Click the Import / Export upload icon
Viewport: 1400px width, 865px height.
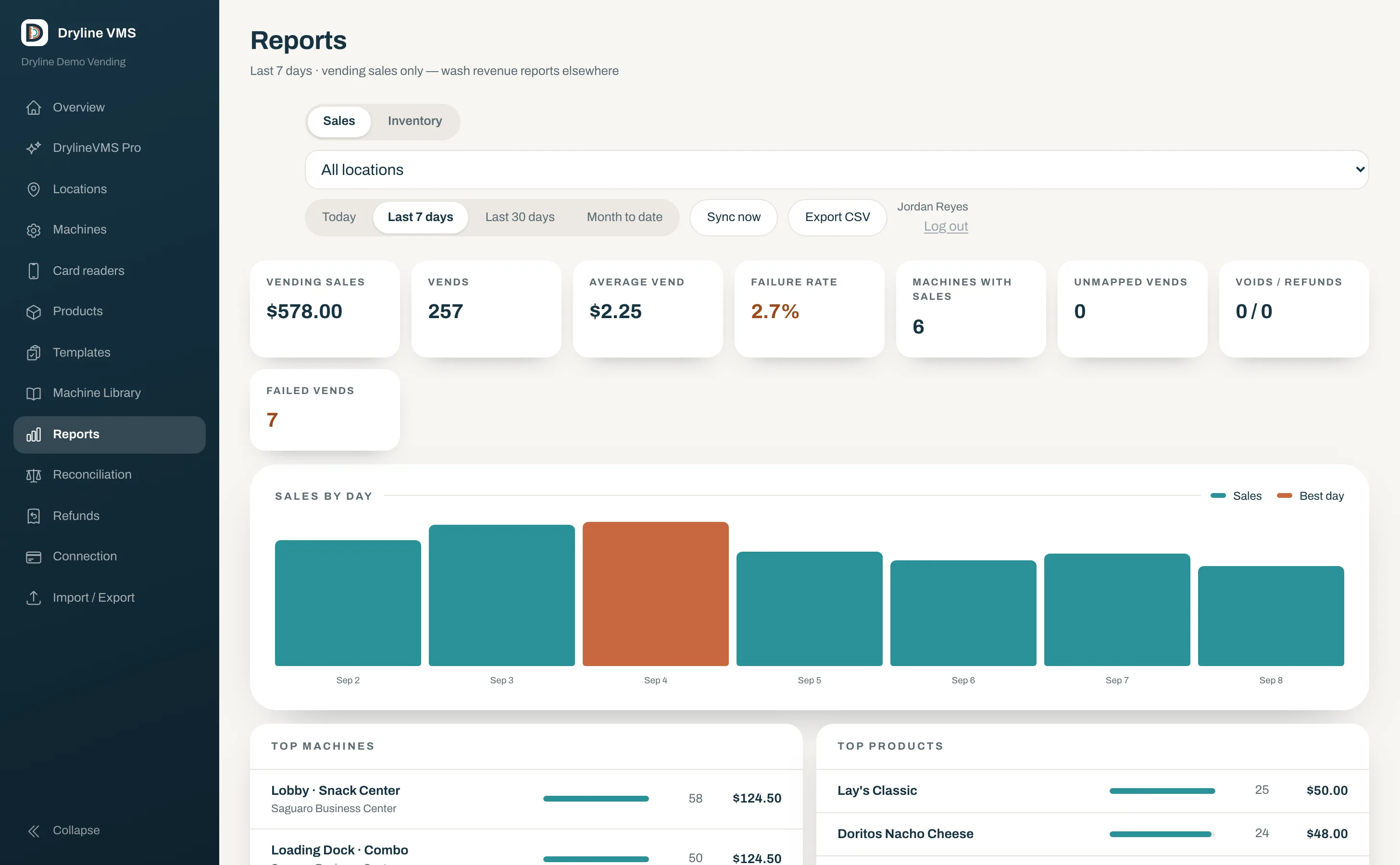point(34,598)
